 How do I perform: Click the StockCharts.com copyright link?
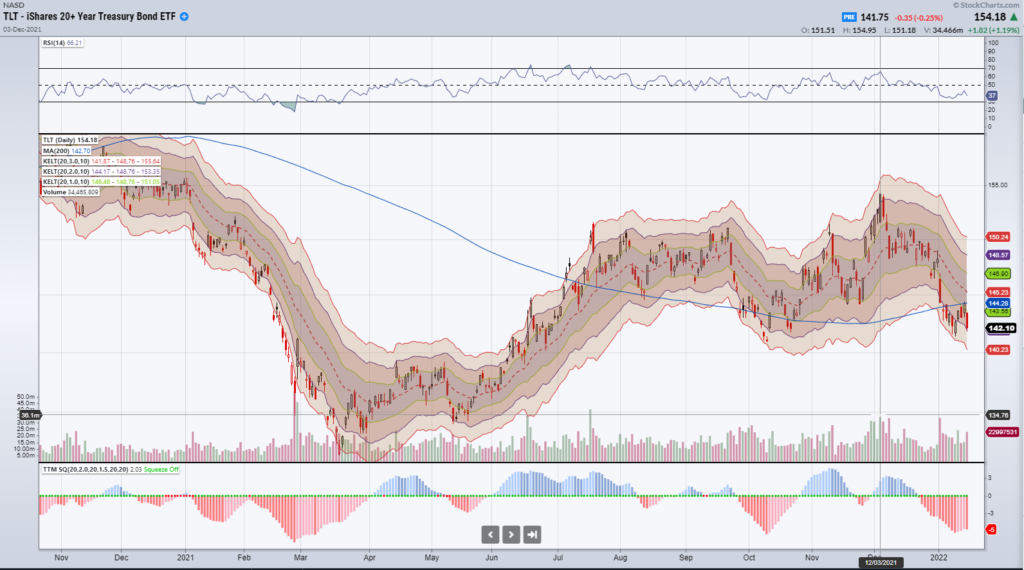click(x=986, y=5)
